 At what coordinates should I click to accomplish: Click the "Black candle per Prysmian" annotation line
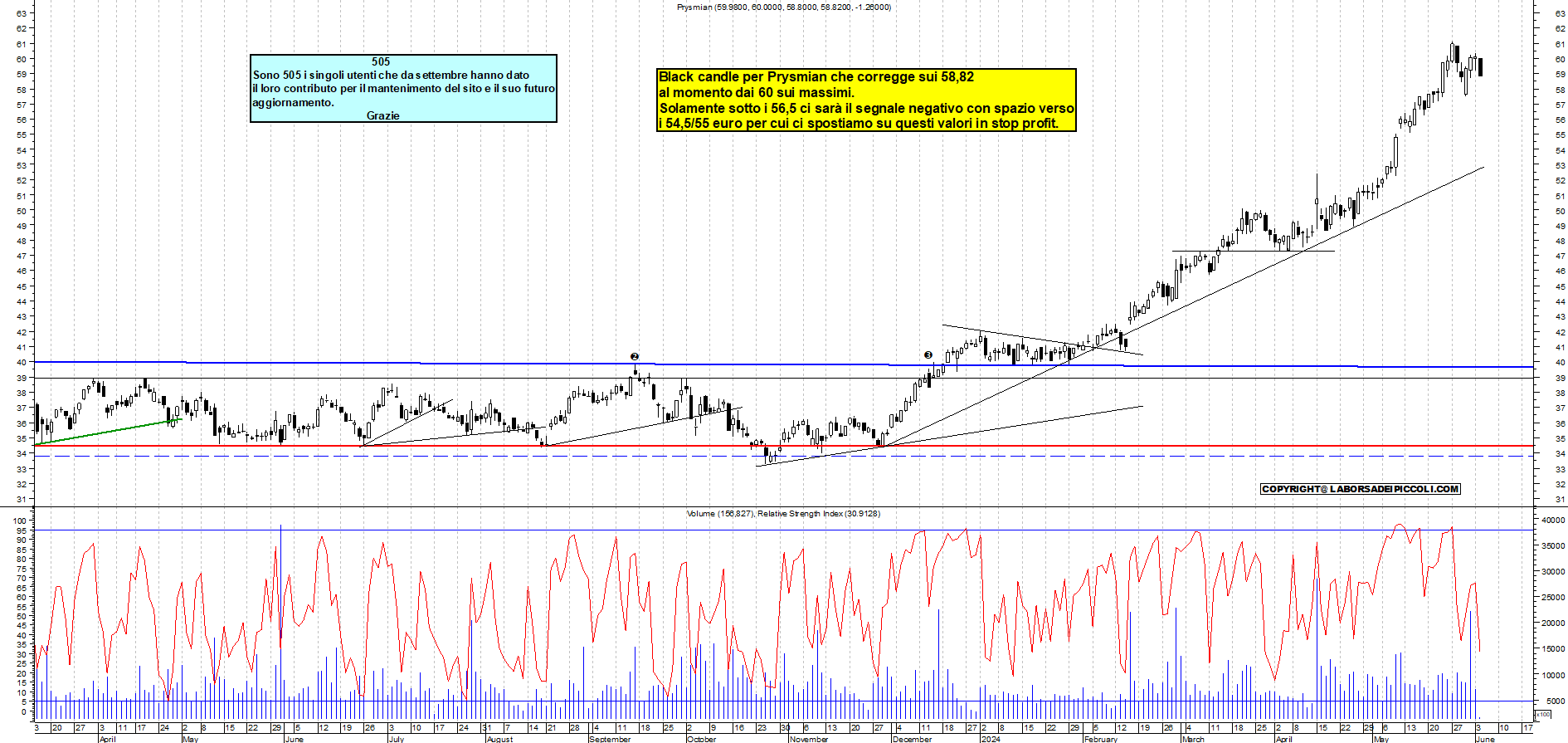pyautogui.click(x=816, y=76)
